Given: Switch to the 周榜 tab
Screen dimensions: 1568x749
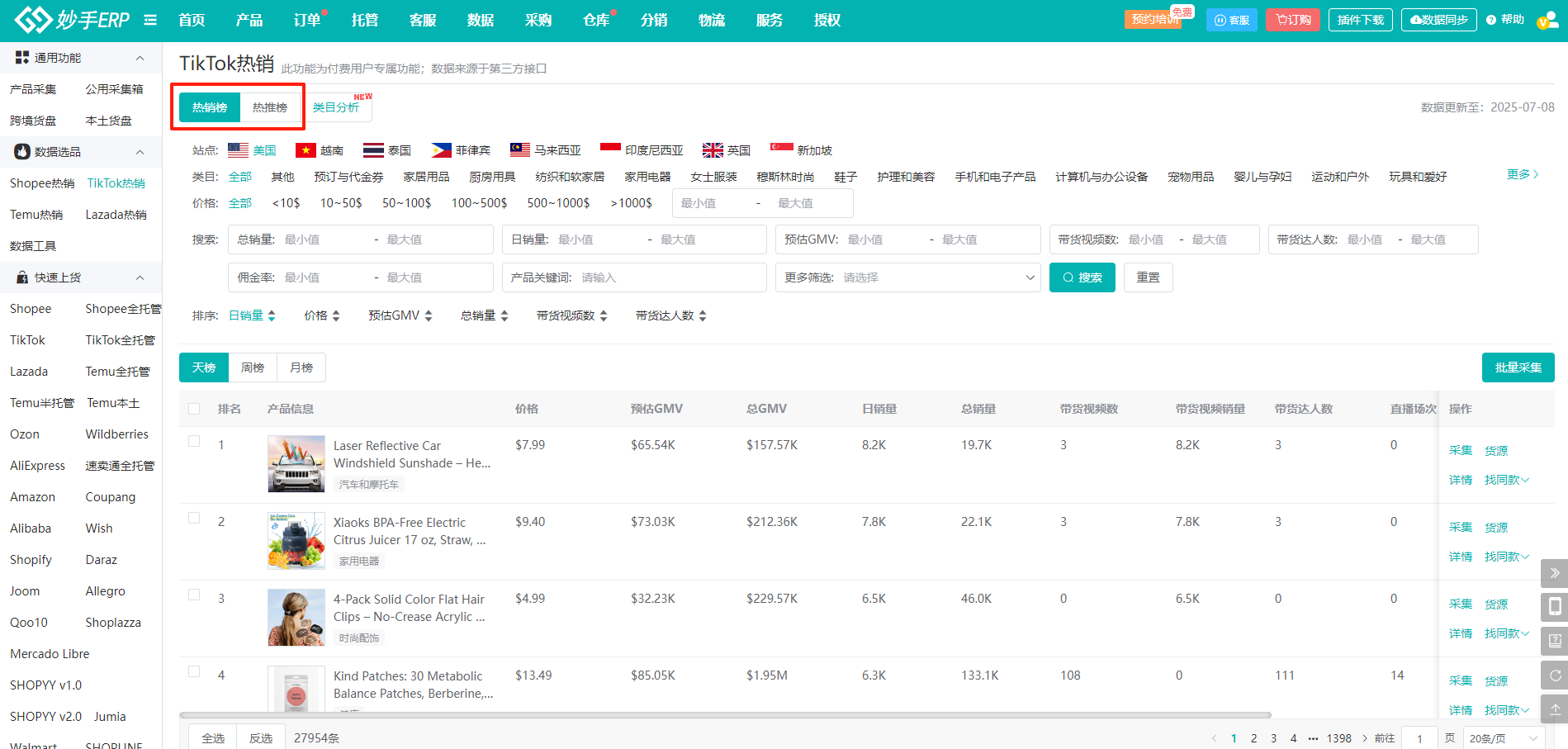Looking at the screenshot, I should tap(253, 367).
